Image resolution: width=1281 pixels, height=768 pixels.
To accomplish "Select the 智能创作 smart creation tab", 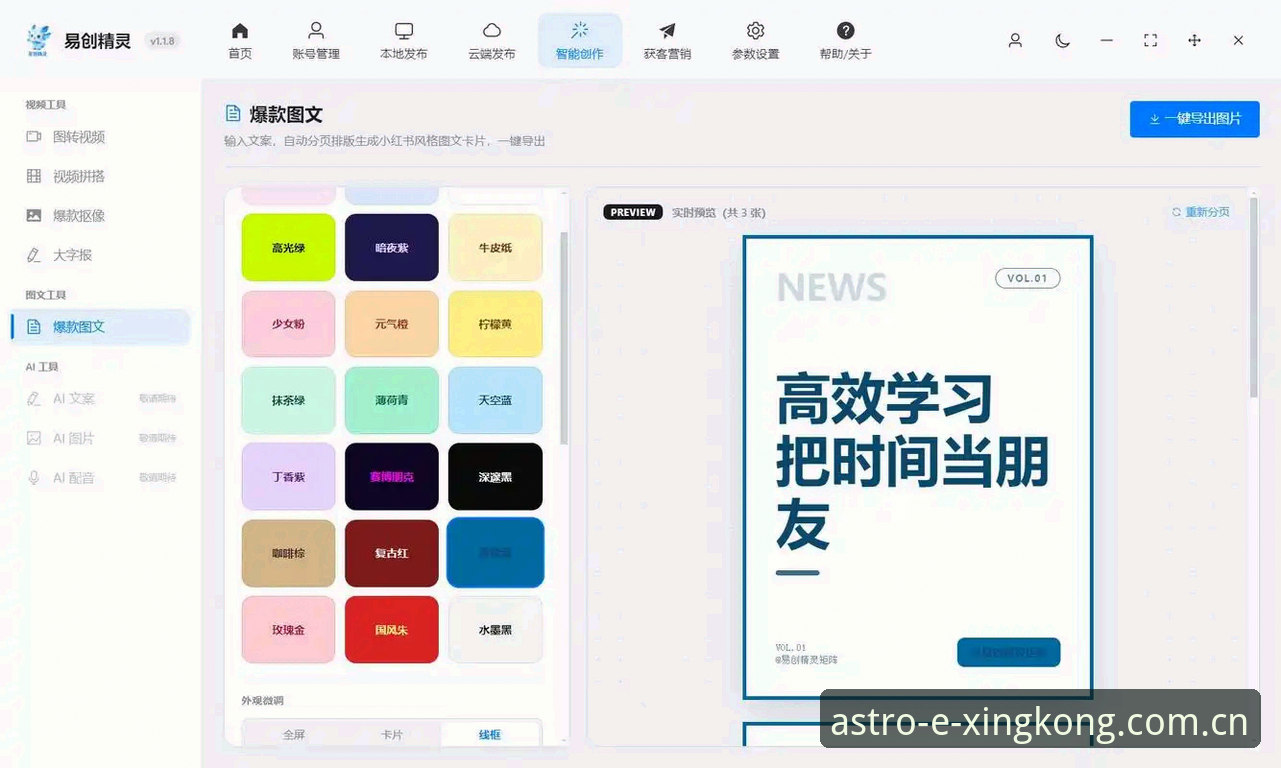I will 580,41.
